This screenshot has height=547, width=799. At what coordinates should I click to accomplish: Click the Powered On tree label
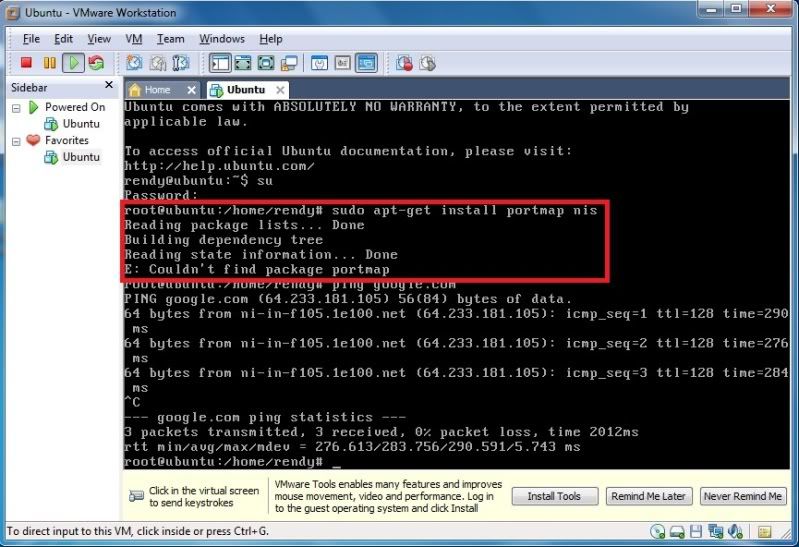click(75, 107)
